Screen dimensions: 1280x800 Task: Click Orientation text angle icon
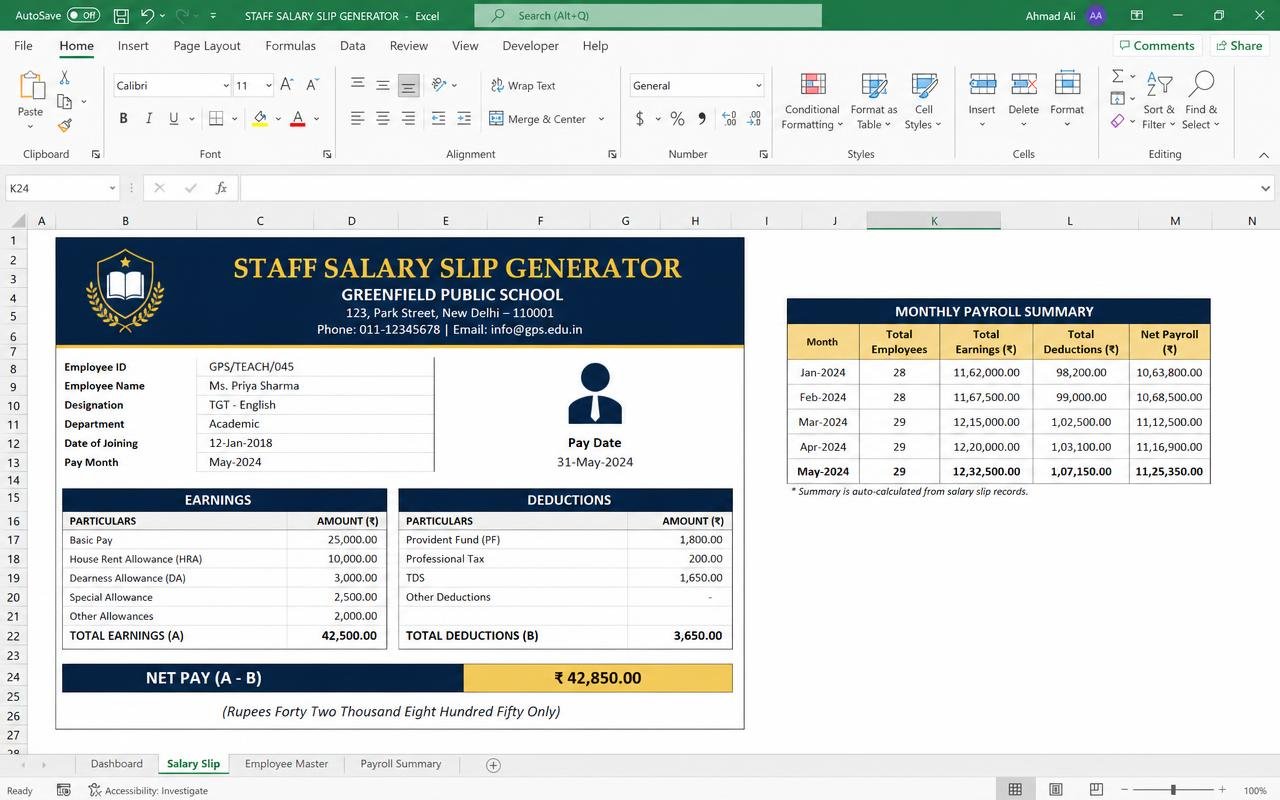(x=439, y=85)
